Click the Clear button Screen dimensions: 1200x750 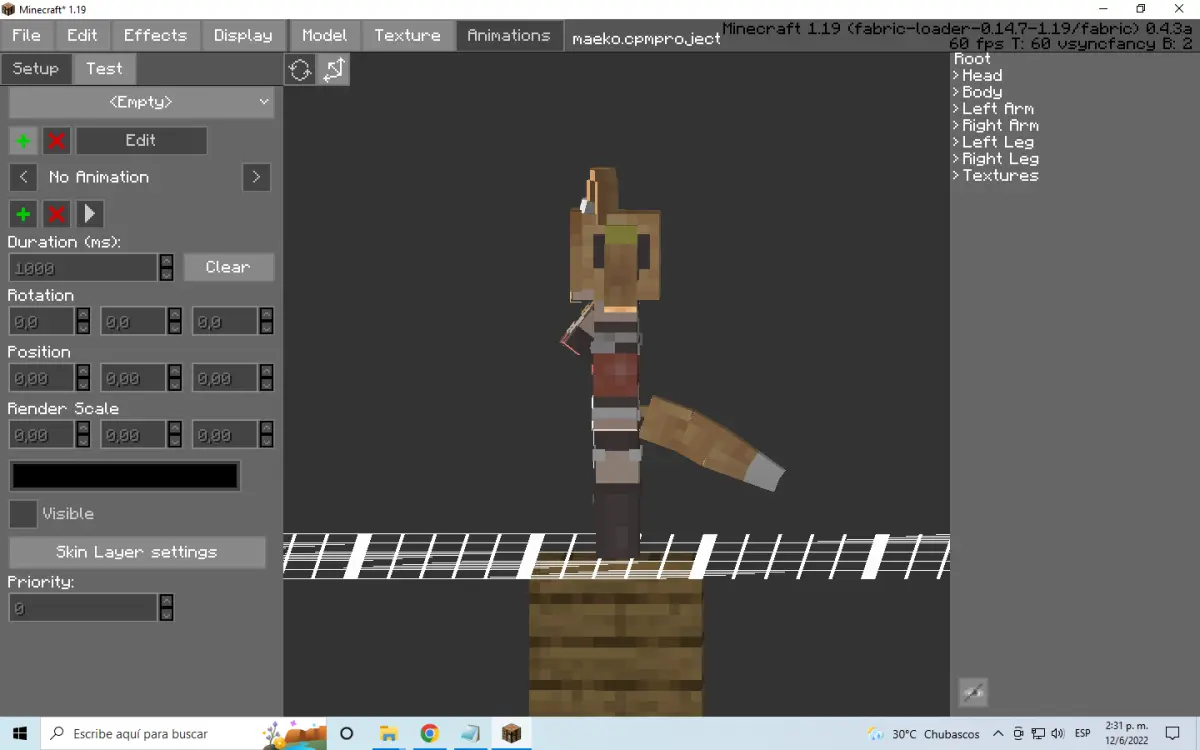228,267
